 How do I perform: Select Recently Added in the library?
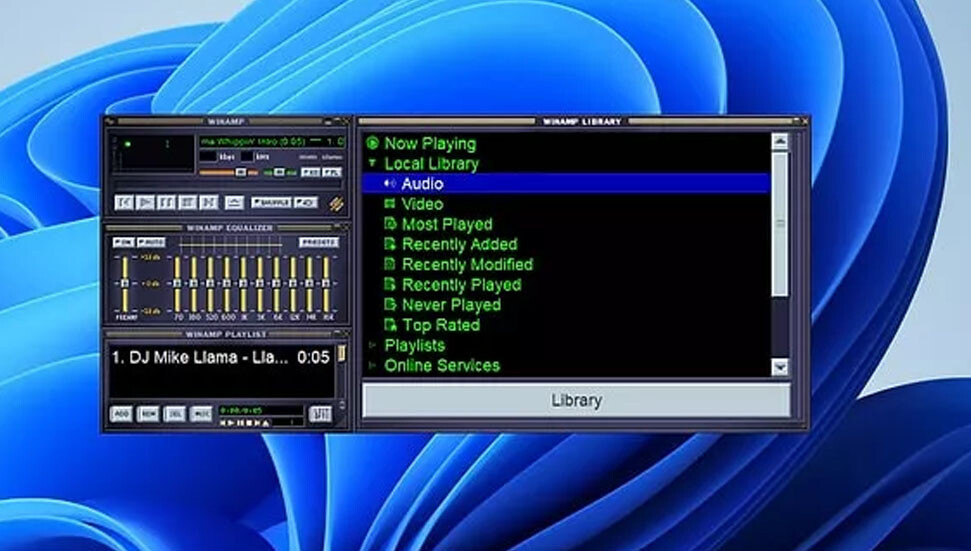pos(459,244)
